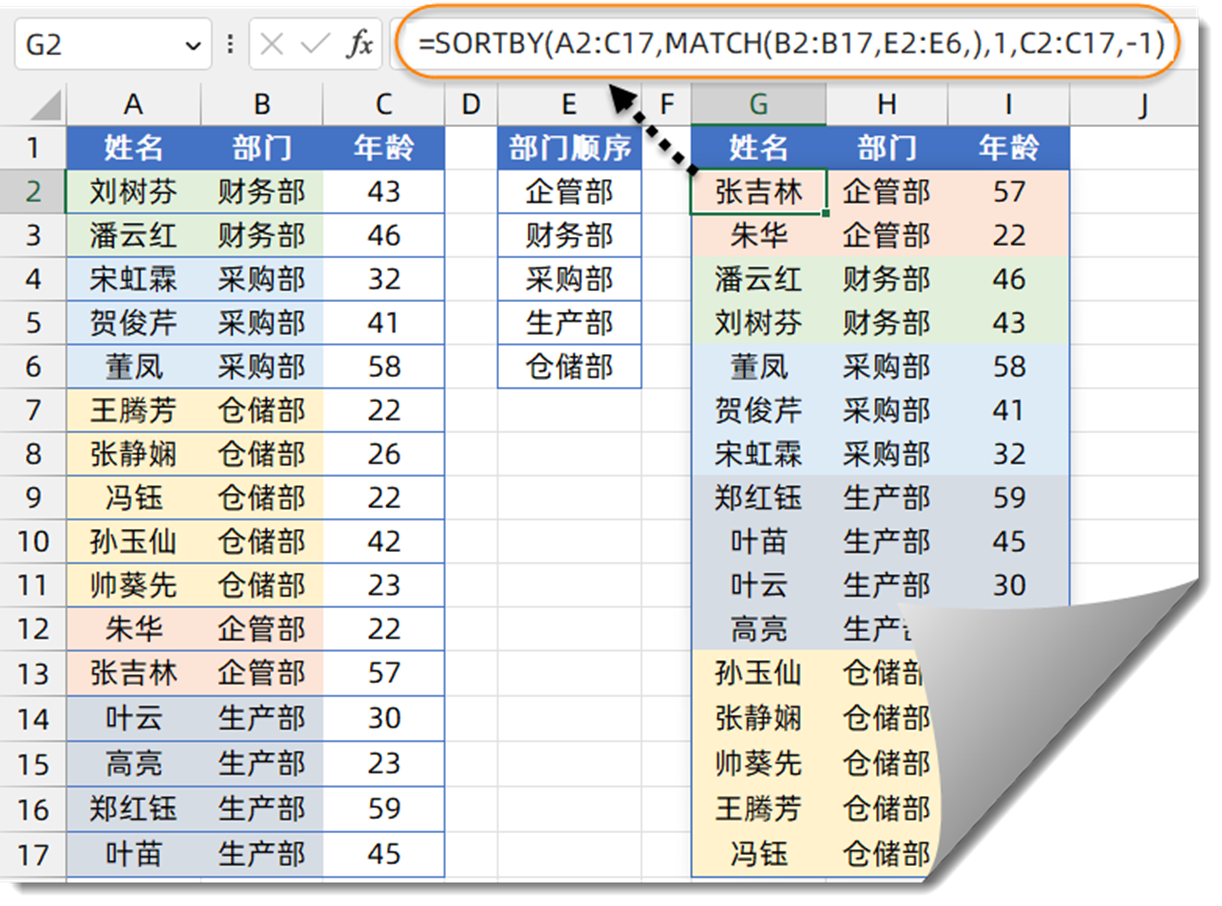
Task: Click cell G12 高亮
Action: click(x=759, y=629)
